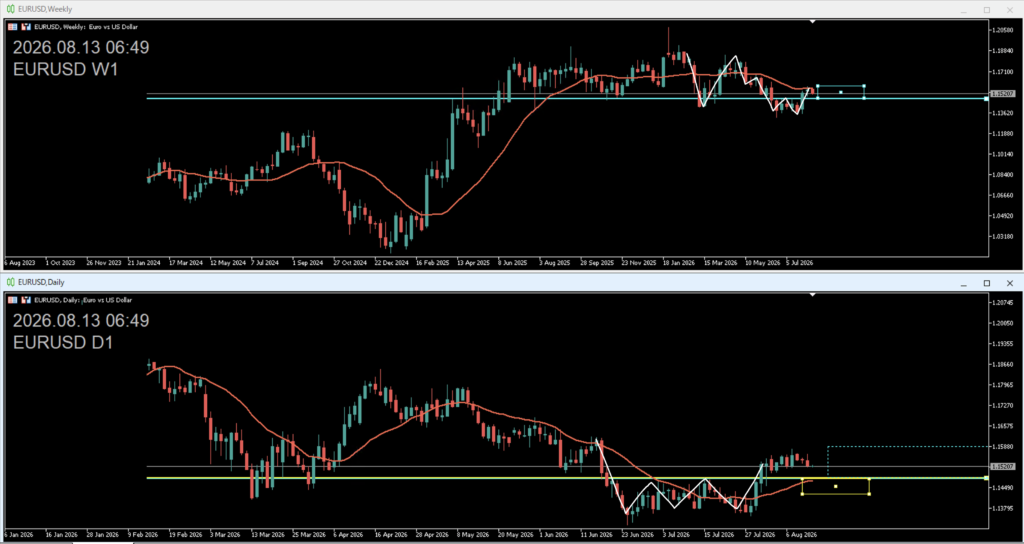The height and width of the screenshot is (544, 1024).
Task: Grab the chart shift triangle in Weekly chart
Action: 813,22
